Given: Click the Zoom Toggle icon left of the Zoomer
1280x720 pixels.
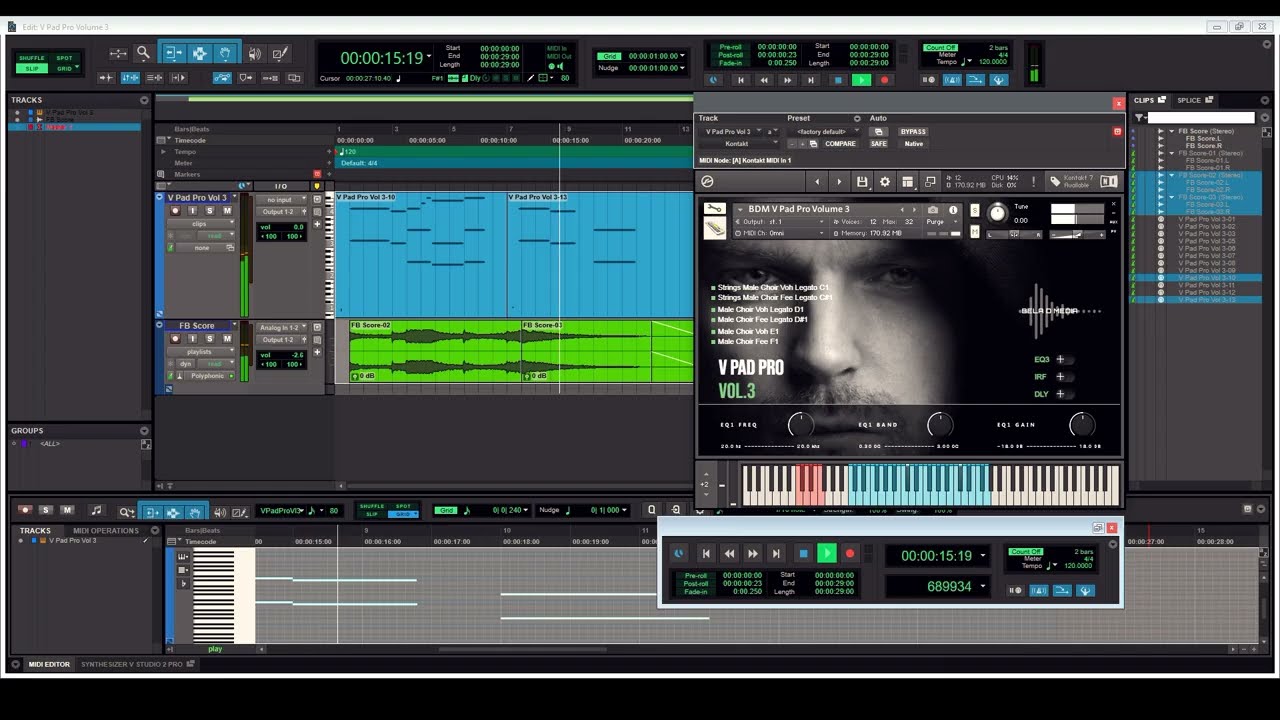Looking at the screenshot, I should pyautogui.click(x=118, y=54).
